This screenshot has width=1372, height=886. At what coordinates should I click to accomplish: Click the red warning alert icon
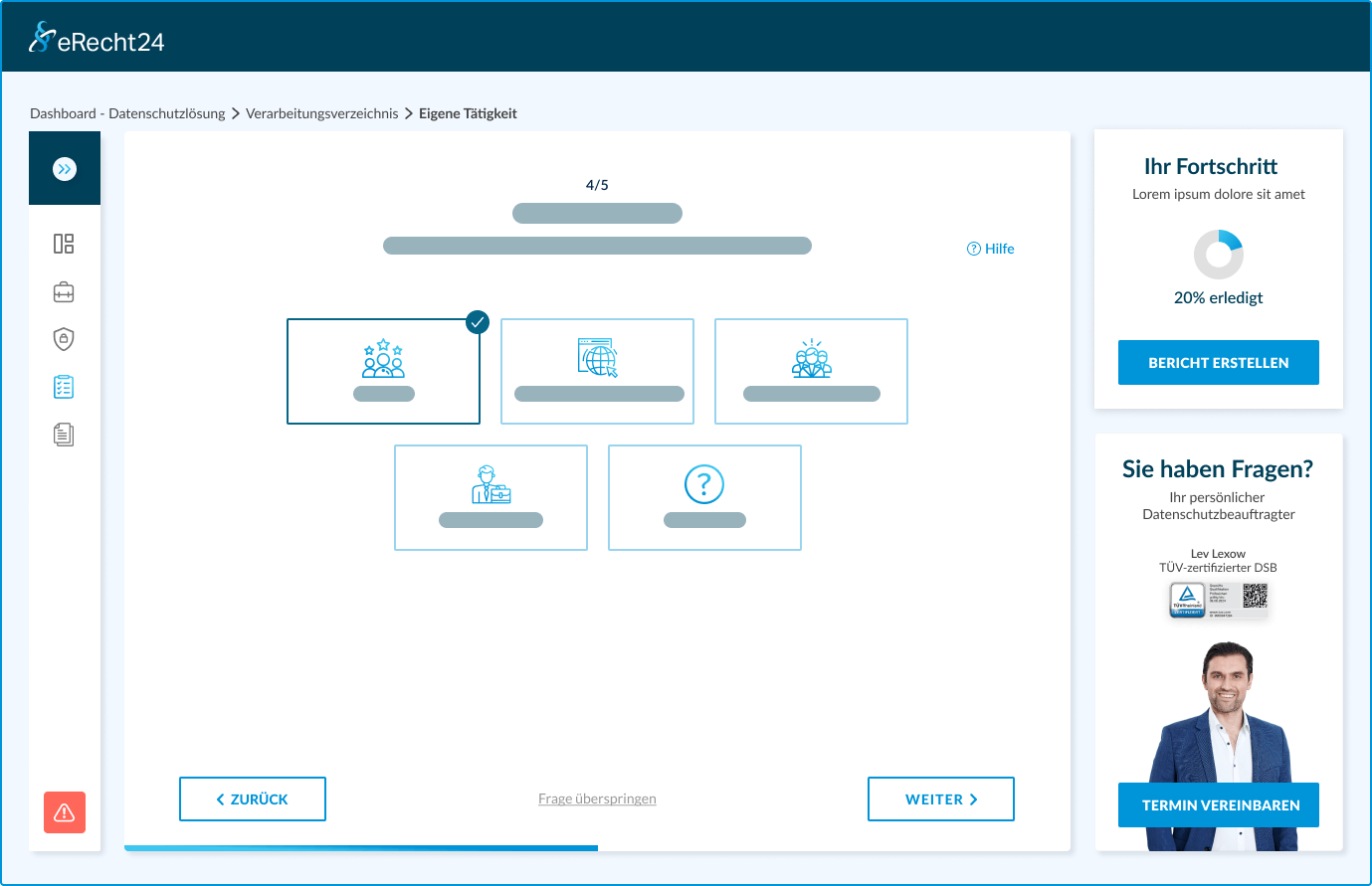pos(65,812)
